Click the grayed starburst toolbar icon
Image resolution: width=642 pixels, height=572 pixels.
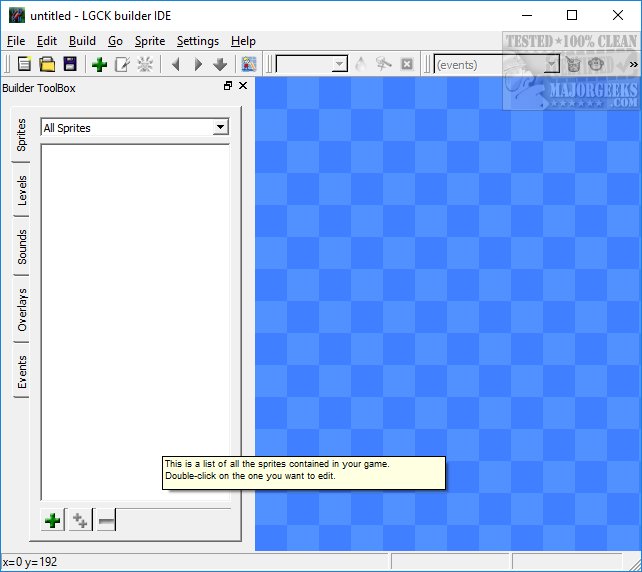point(145,64)
